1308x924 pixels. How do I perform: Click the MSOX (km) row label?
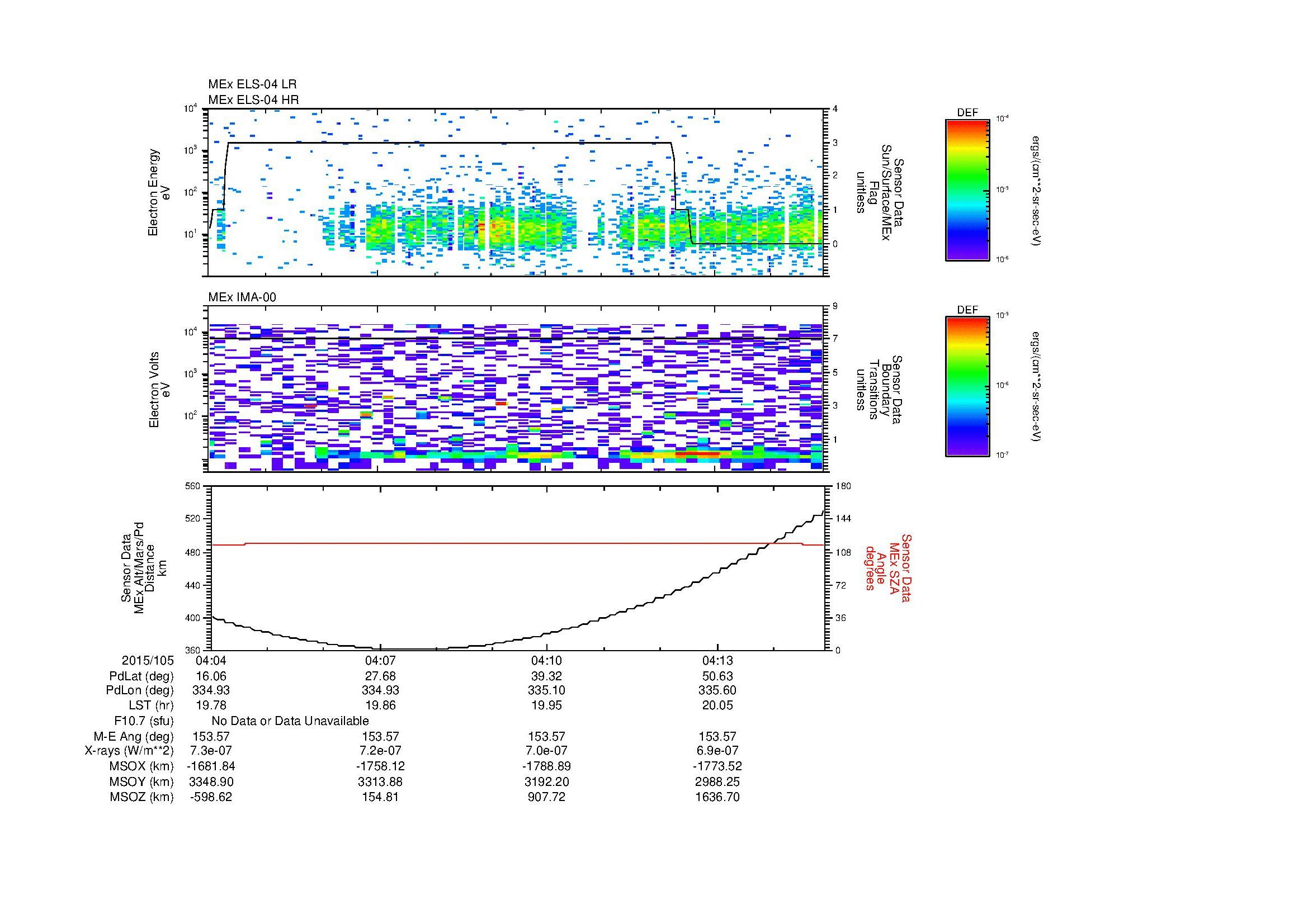click(x=141, y=766)
